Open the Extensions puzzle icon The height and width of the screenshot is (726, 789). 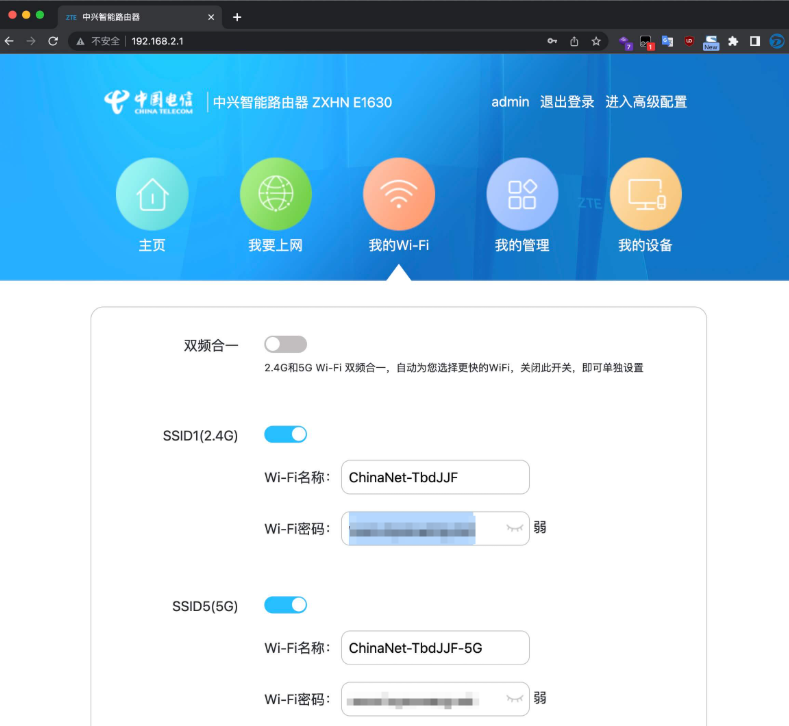tap(733, 41)
